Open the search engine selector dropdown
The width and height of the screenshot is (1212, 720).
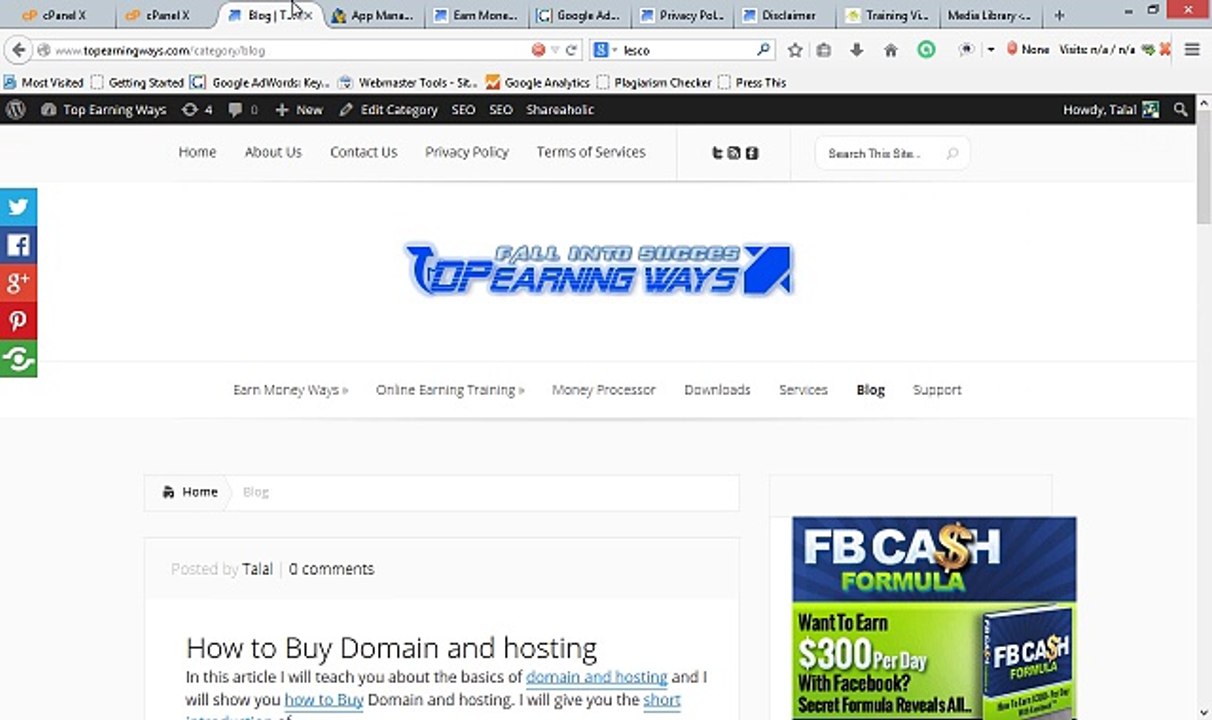[x=605, y=50]
